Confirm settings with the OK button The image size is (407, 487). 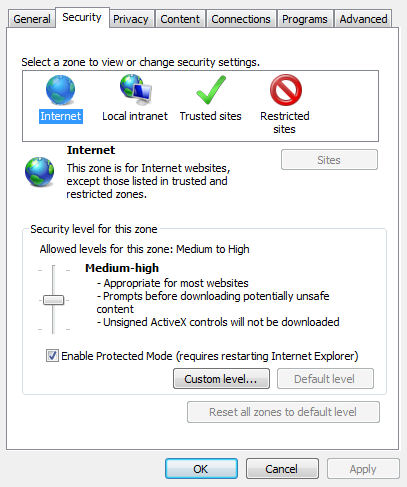click(x=201, y=469)
